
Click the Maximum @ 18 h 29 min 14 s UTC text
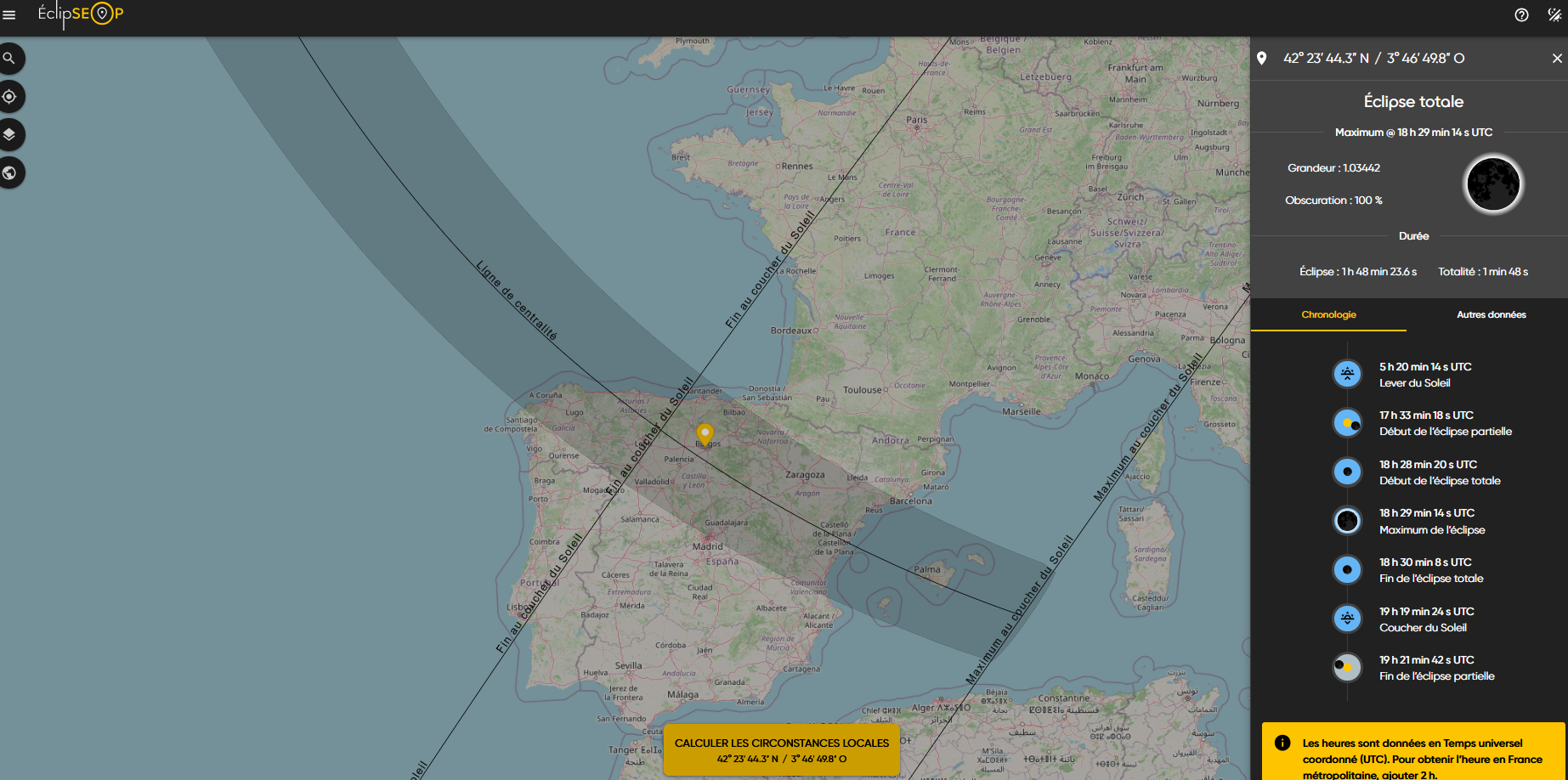pyautogui.click(x=1413, y=132)
